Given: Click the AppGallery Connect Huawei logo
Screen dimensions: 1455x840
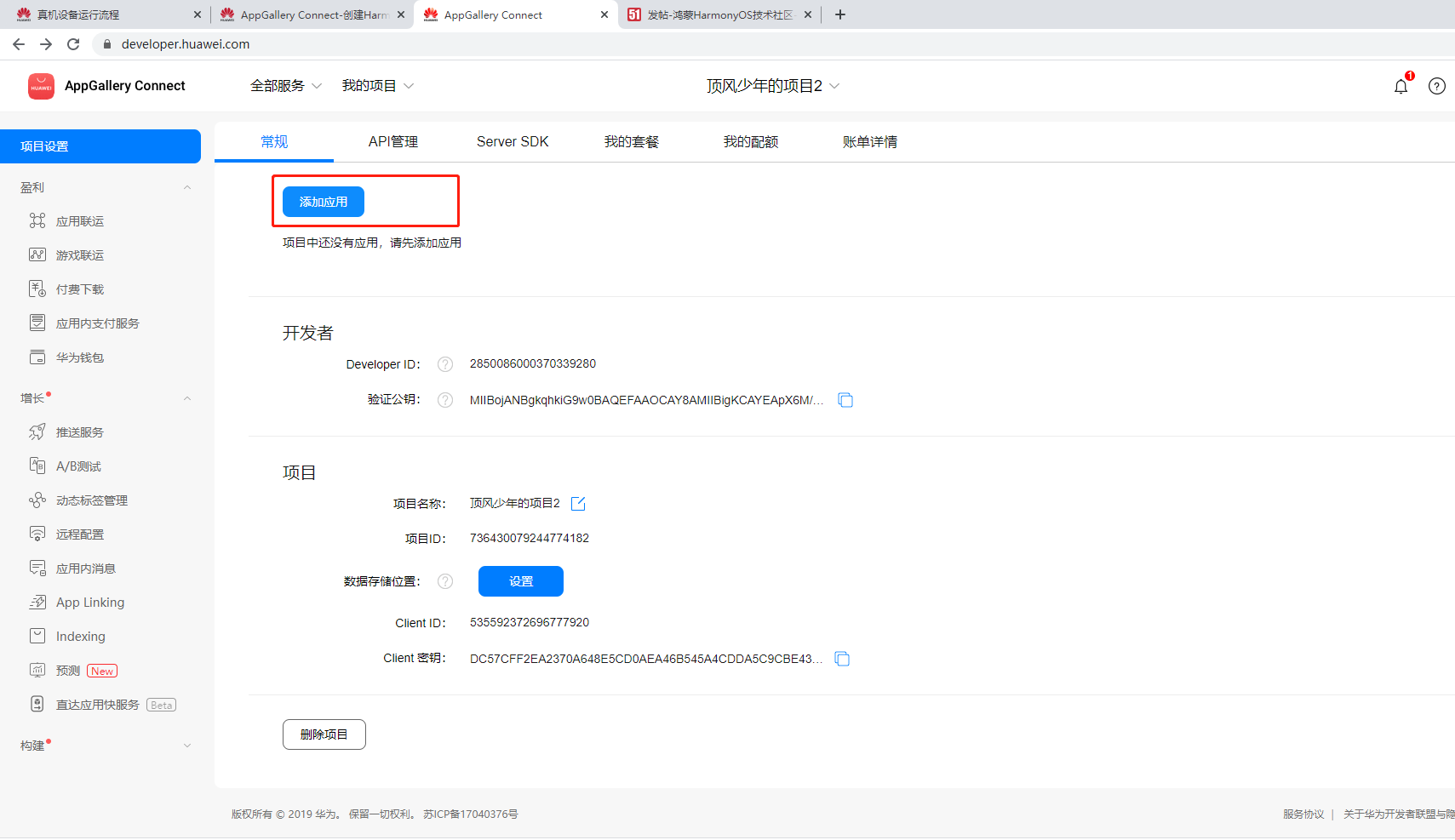Looking at the screenshot, I should [41, 86].
